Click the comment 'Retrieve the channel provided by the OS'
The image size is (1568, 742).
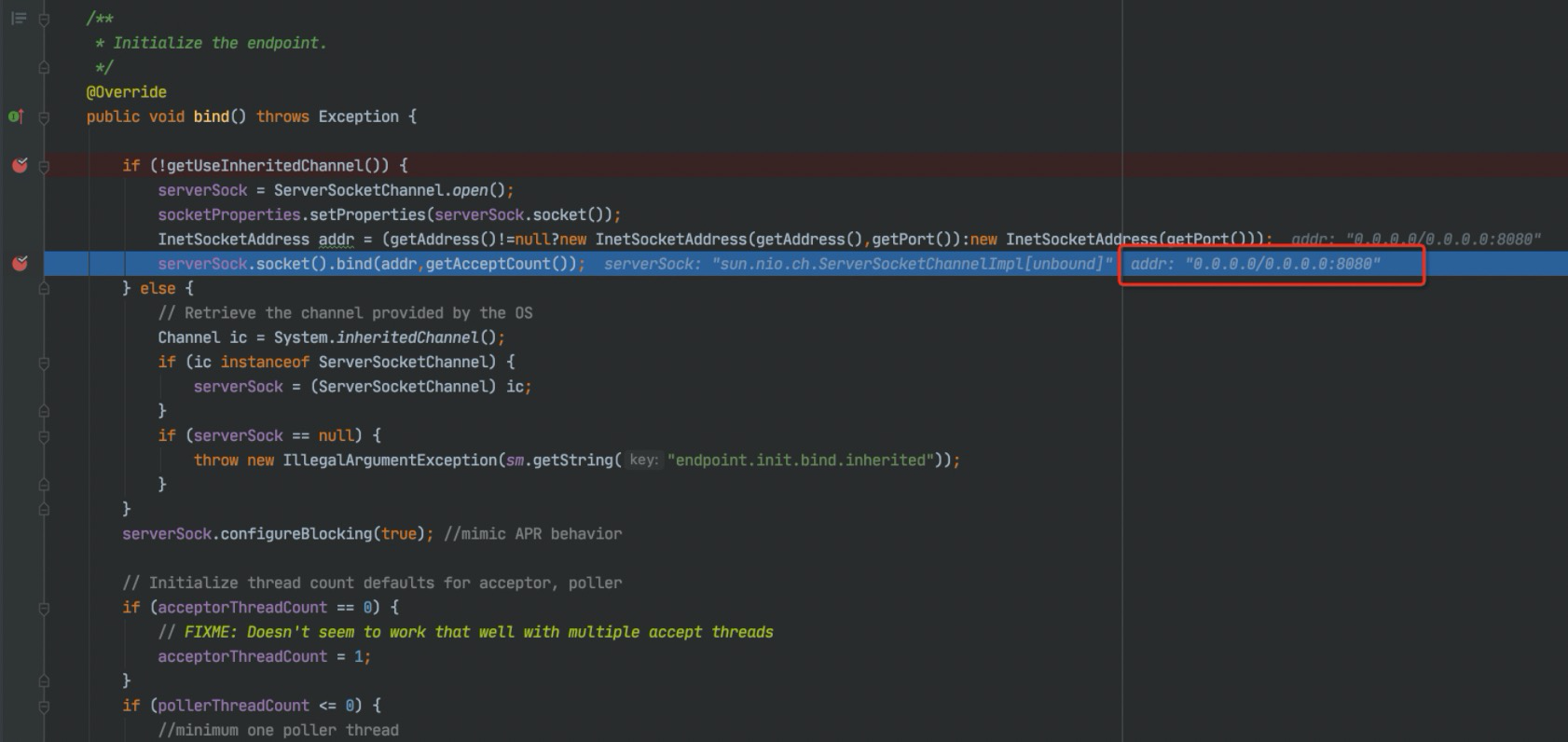(345, 313)
